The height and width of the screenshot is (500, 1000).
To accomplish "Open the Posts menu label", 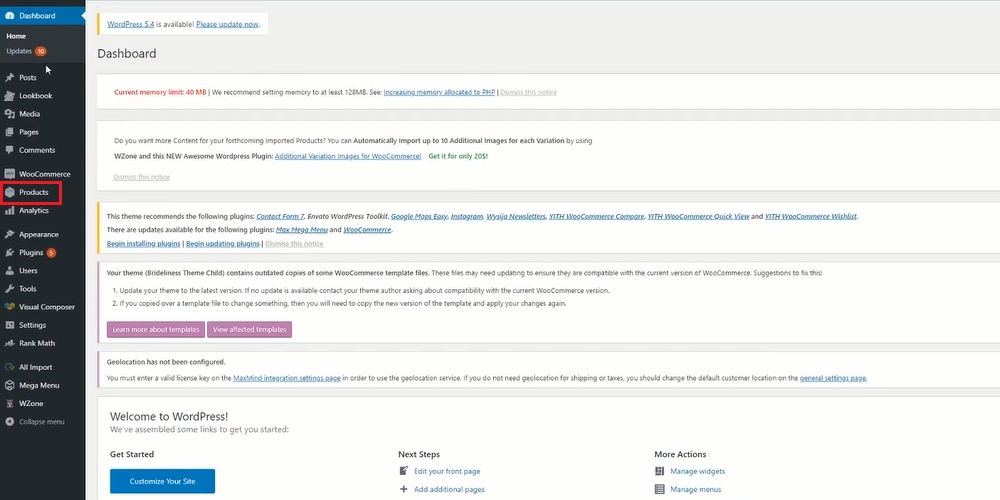I will [27, 77].
